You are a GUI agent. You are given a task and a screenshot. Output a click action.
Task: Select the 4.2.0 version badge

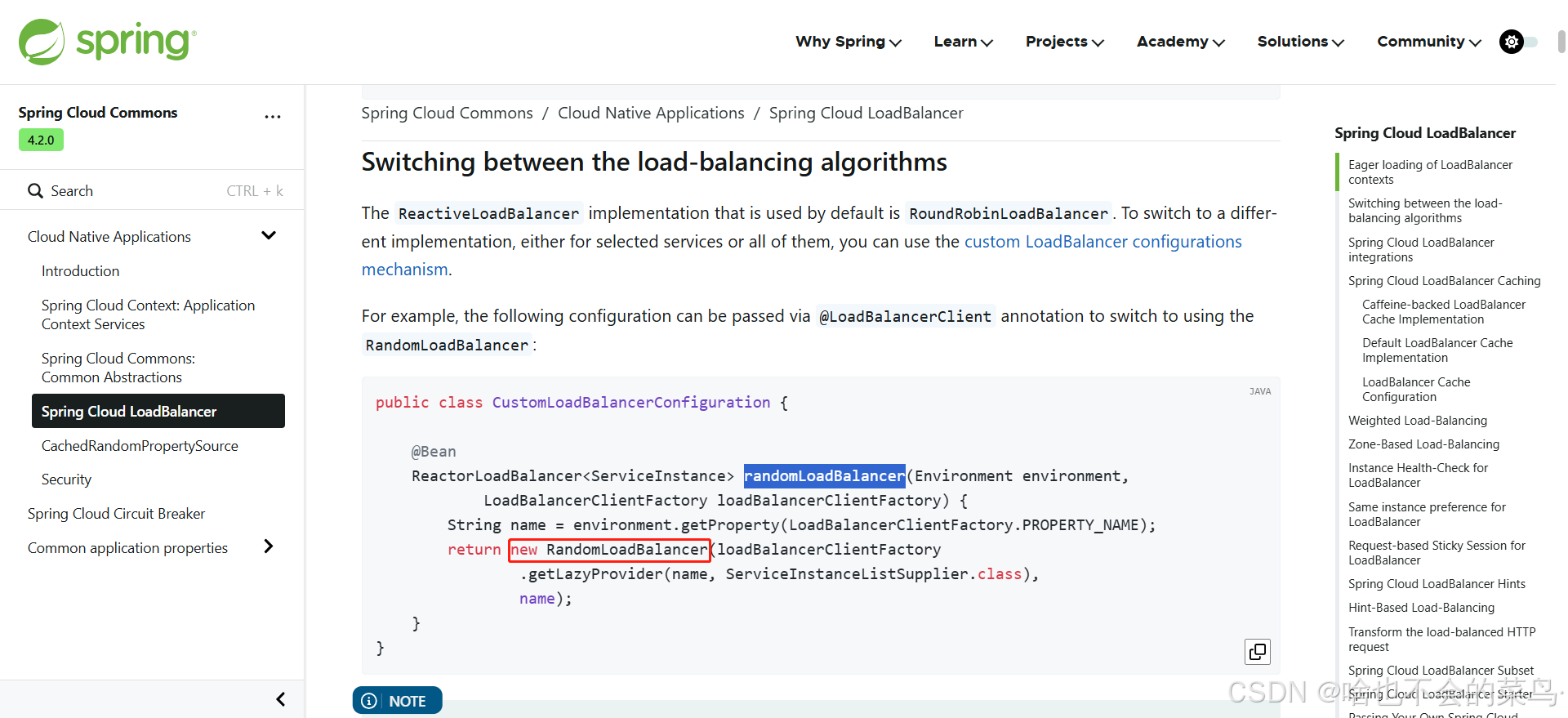(41, 140)
